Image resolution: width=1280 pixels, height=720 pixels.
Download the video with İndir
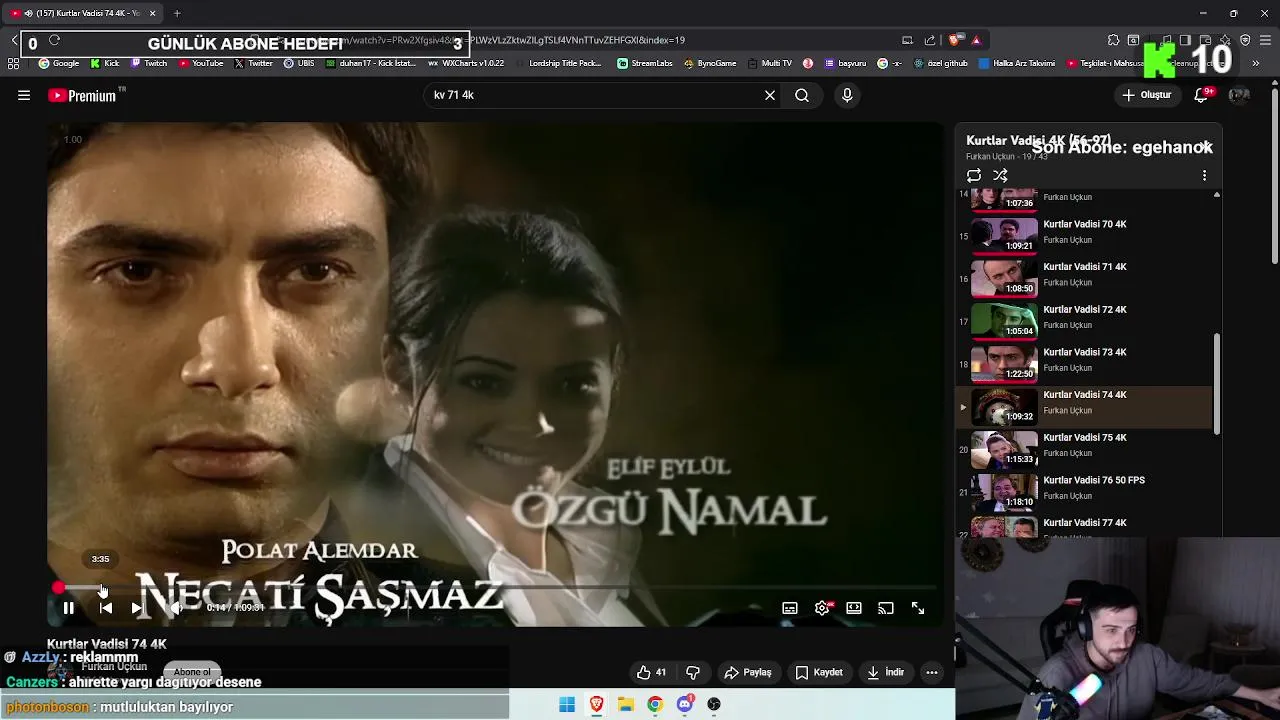885,672
